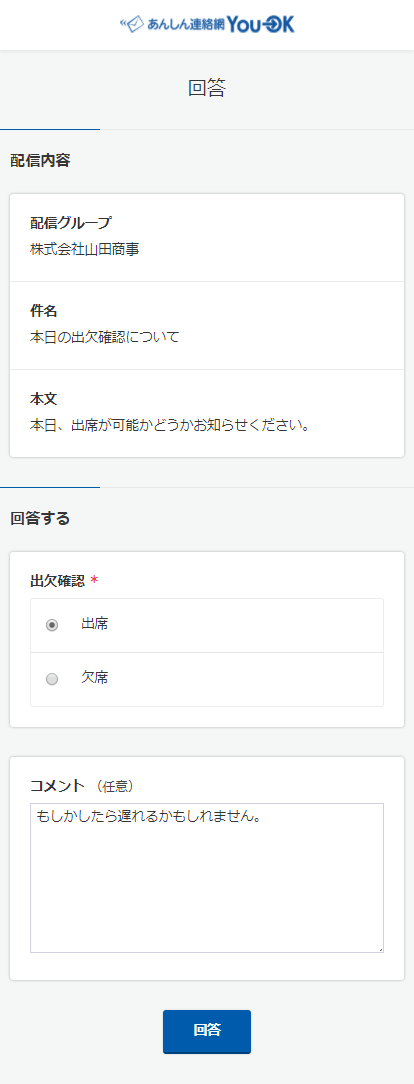Click inside the コメント text area
The height and width of the screenshot is (1084, 414).
point(207,878)
